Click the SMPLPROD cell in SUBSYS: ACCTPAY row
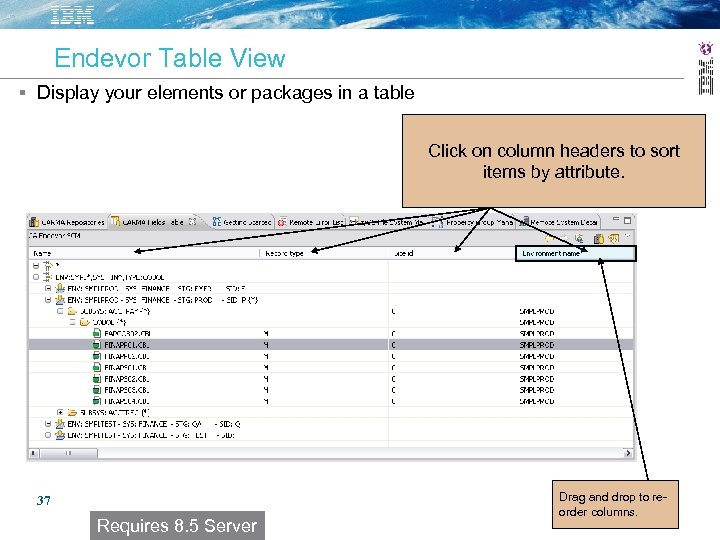The width and height of the screenshot is (720, 540). 537,311
